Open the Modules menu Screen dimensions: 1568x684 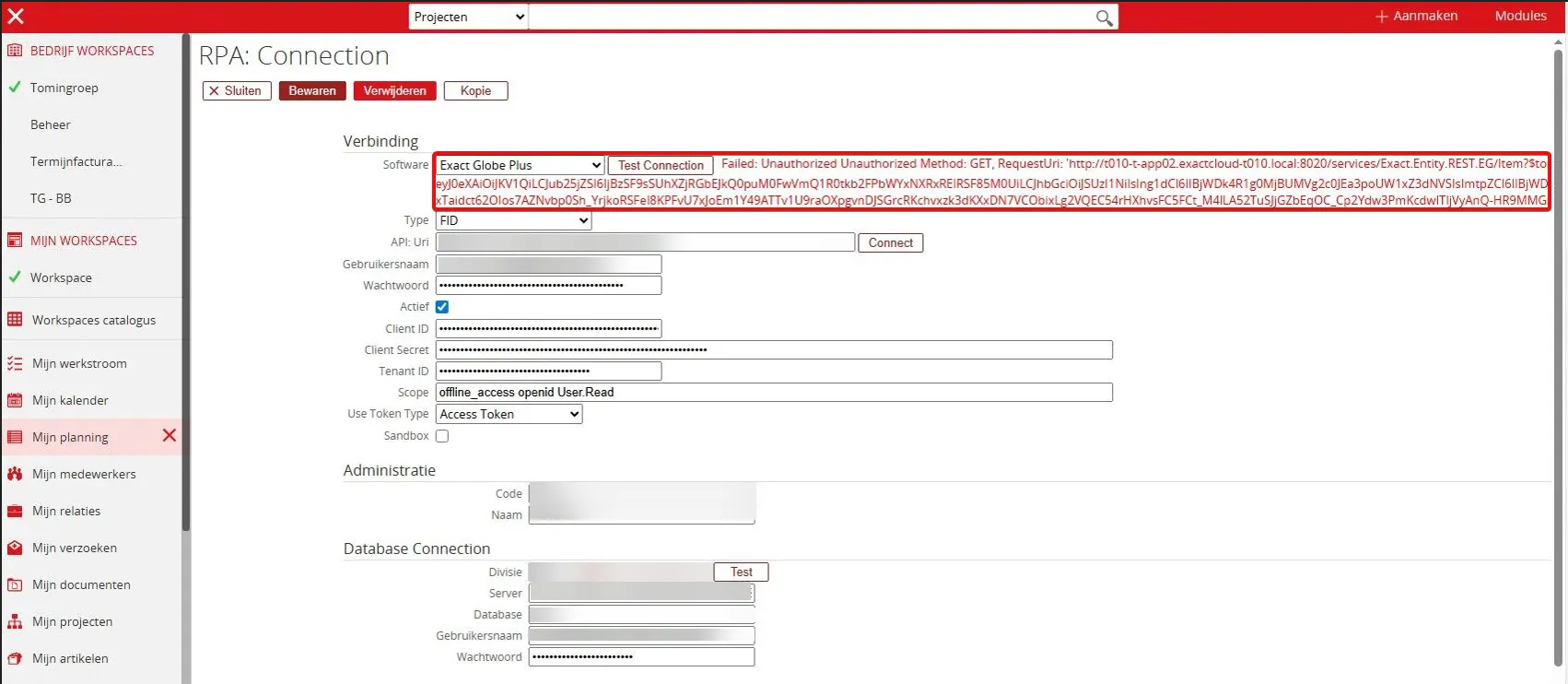pos(1520,16)
